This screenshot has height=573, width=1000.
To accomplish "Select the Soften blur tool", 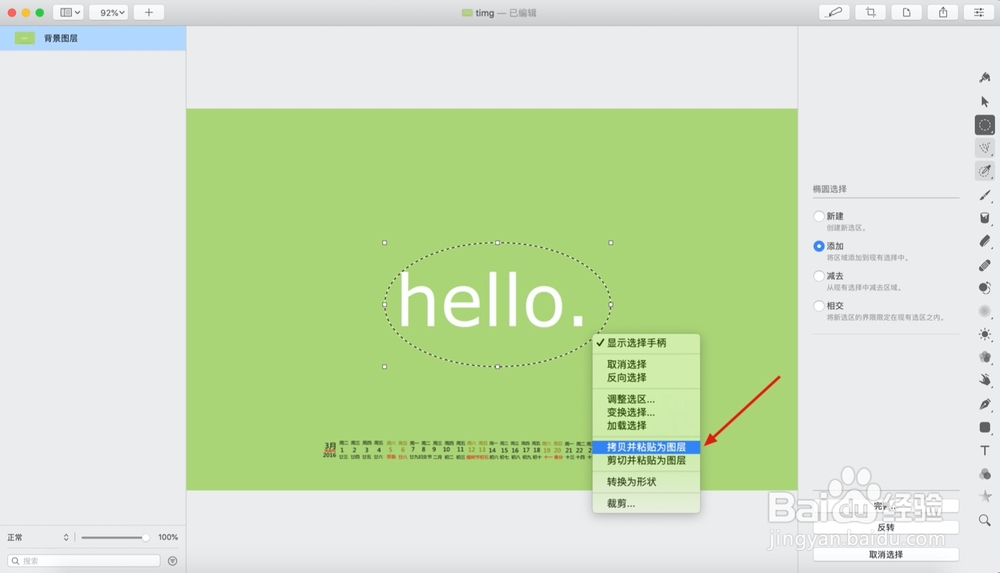I will (x=985, y=311).
